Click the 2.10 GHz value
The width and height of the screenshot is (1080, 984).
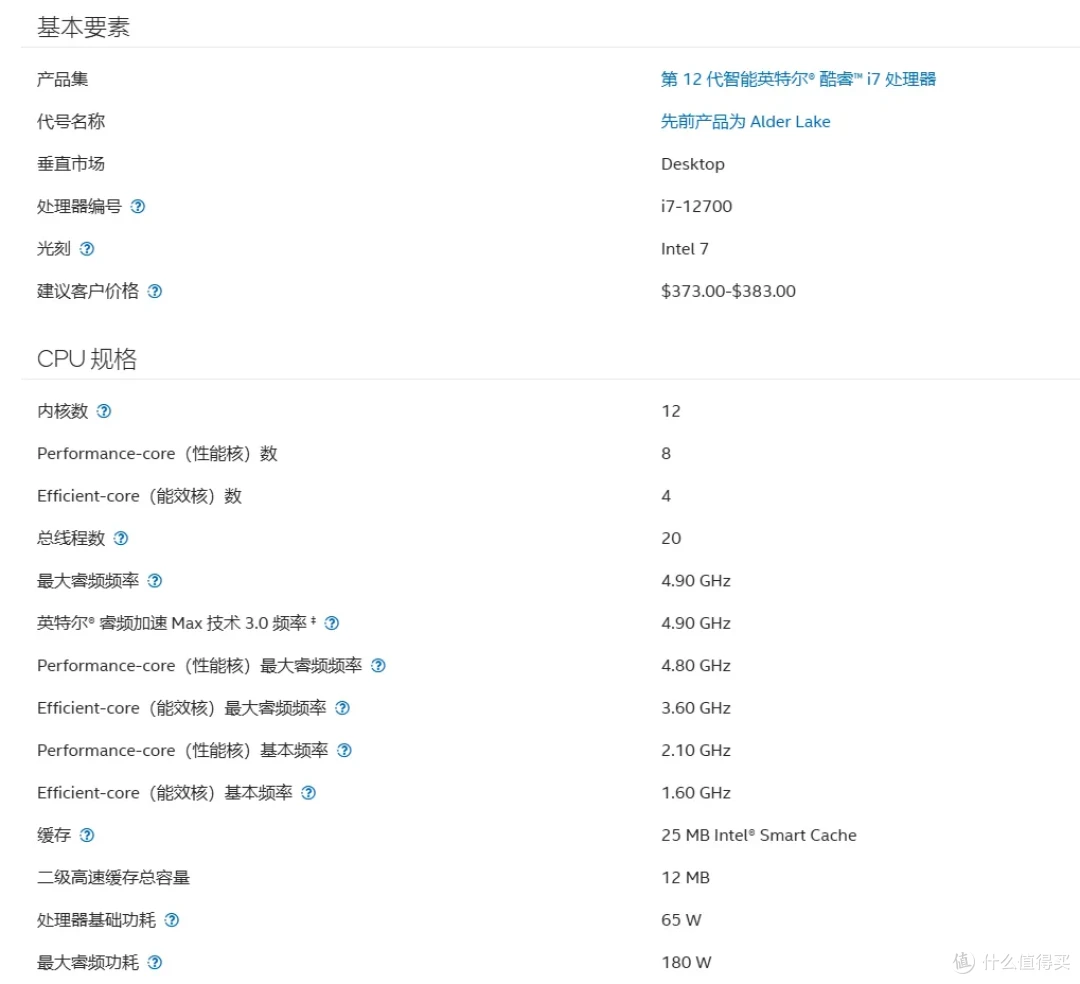(x=696, y=751)
